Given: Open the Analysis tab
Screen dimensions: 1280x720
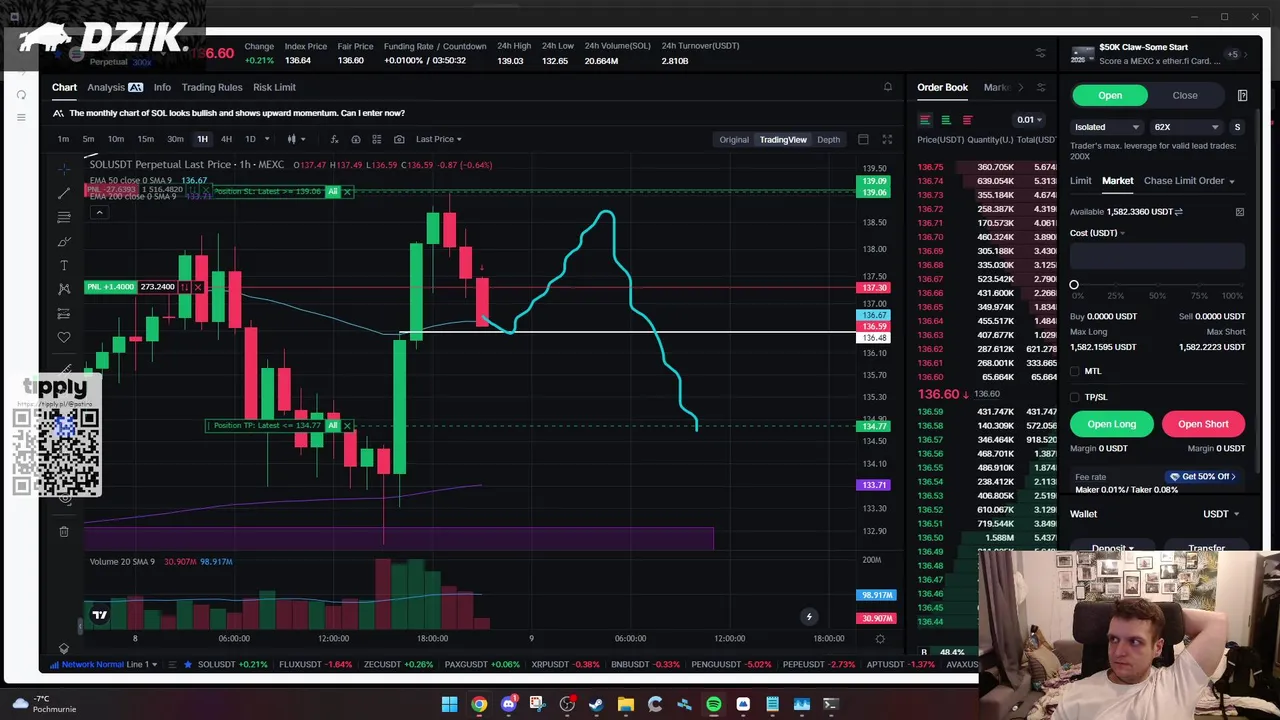Looking at the screenshot, I should (x=114, y=87).
